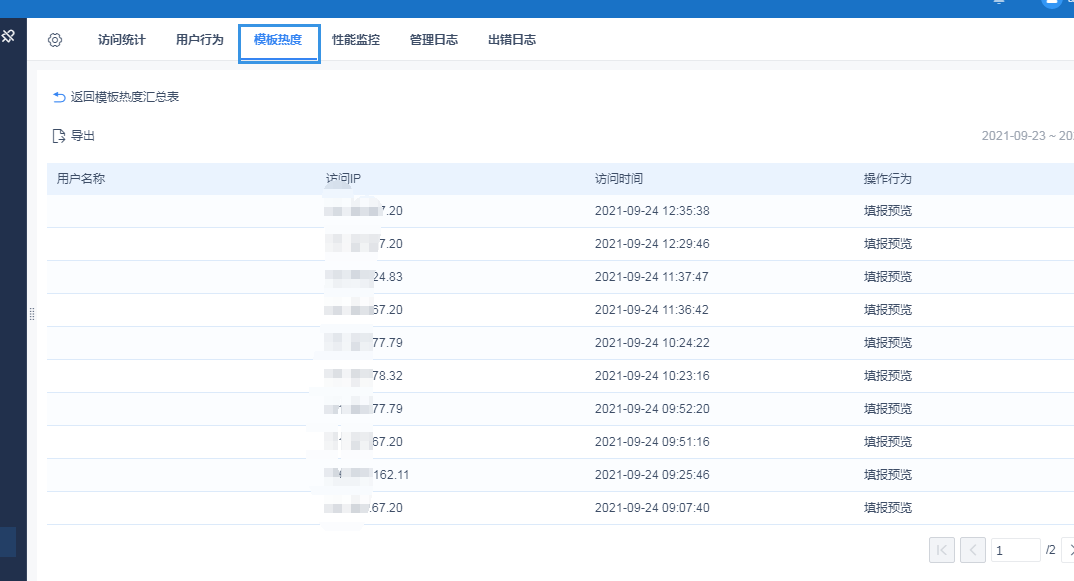Select access time 2021-09-24 12:29:46
Screen dimensions: 1074x581
tap(652, 244)
